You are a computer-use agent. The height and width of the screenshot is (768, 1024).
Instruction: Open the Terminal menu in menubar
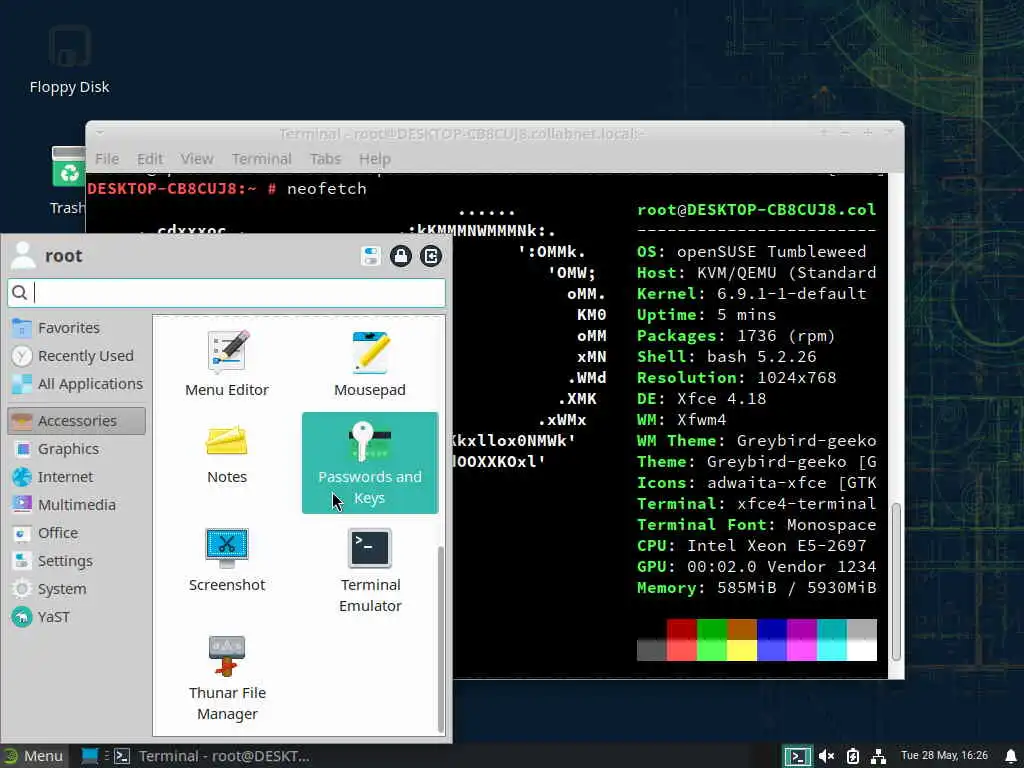coord(261,159)
